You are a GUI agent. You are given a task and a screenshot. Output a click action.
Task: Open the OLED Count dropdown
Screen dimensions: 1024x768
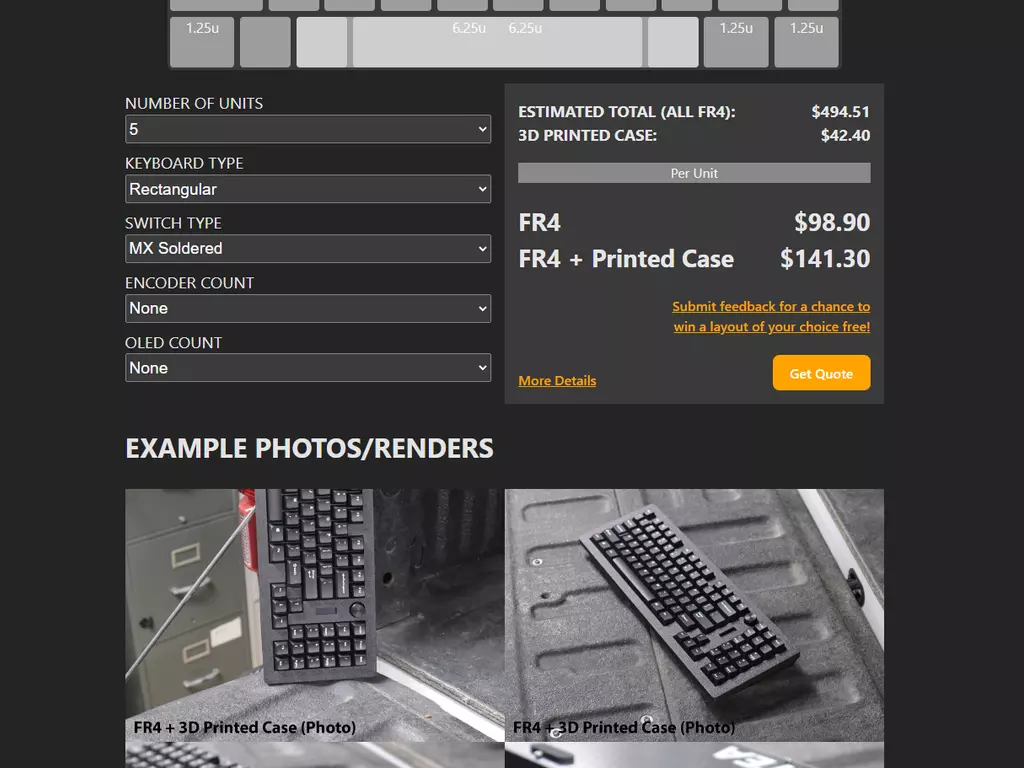[308, 368]
